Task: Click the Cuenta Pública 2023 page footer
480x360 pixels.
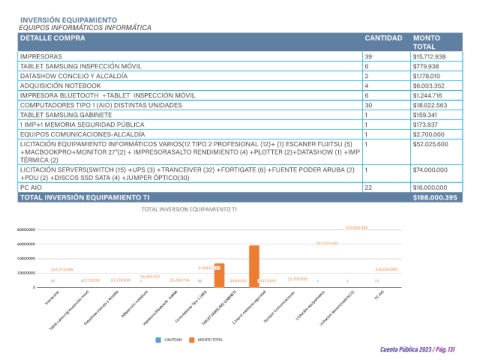Action: (418, 349)
